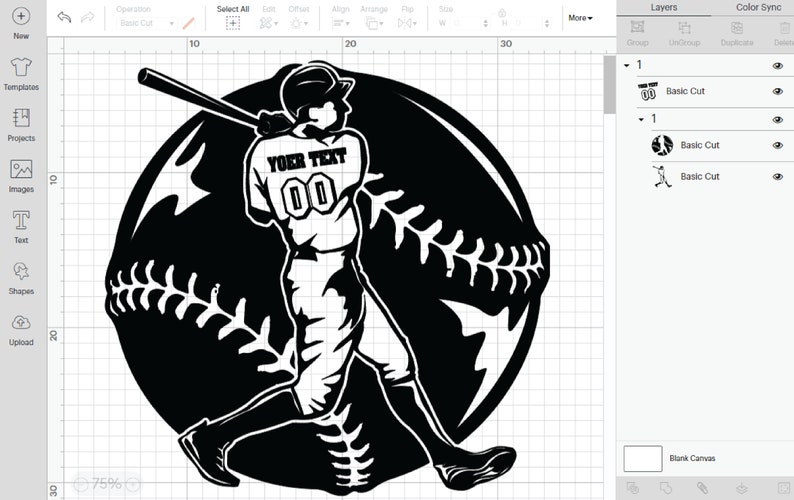Open the Offset dropdown
Image resolution: width=794 pixels, height=500 pixels.
click(298, 23)
